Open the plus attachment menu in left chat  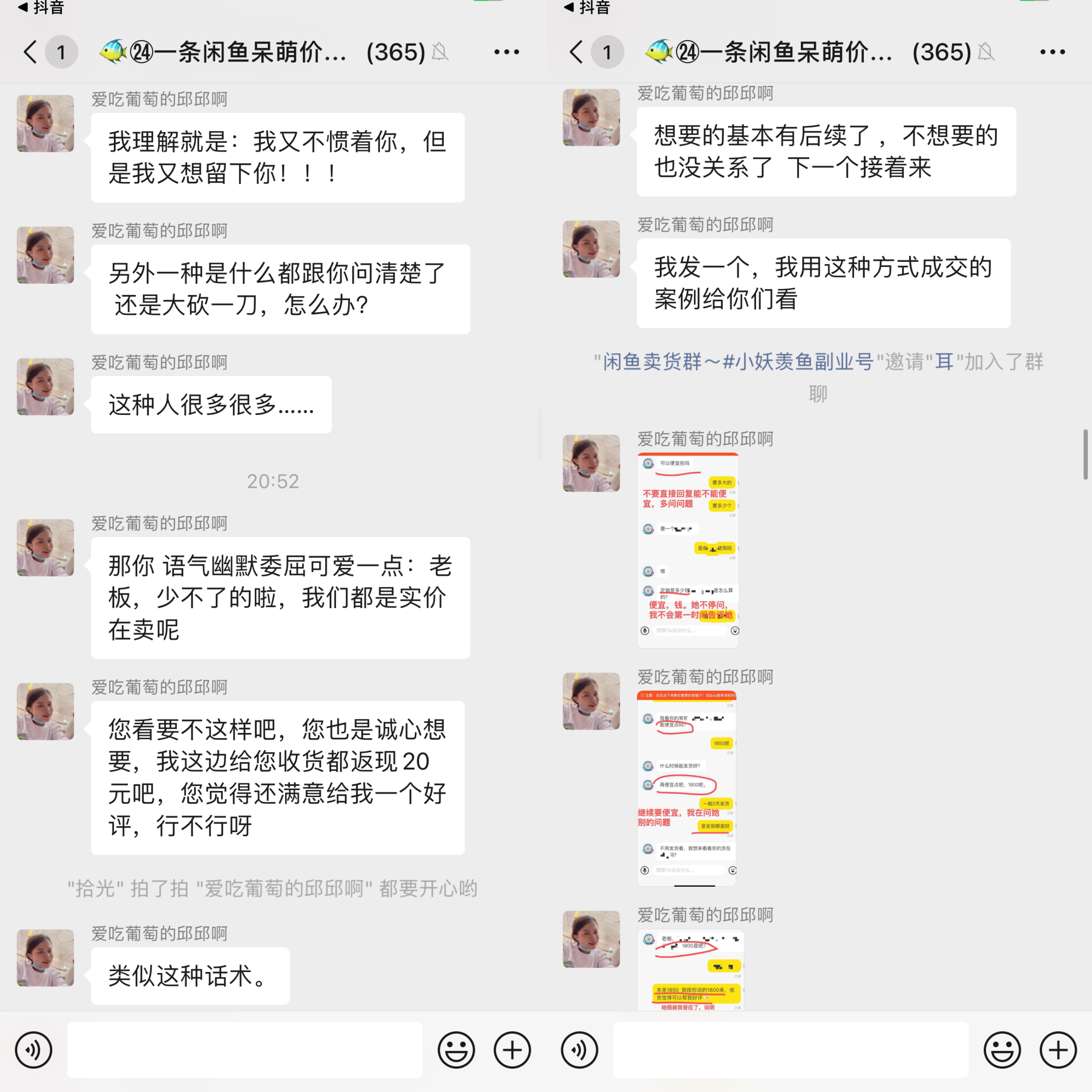coord(512,1050)
